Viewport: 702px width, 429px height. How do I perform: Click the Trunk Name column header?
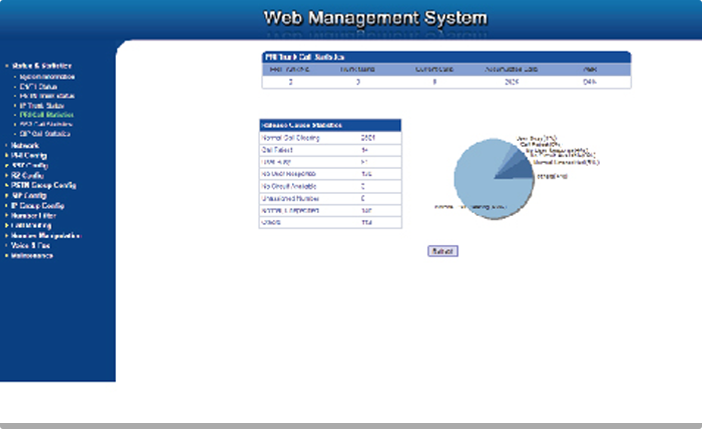pos(357,69)
